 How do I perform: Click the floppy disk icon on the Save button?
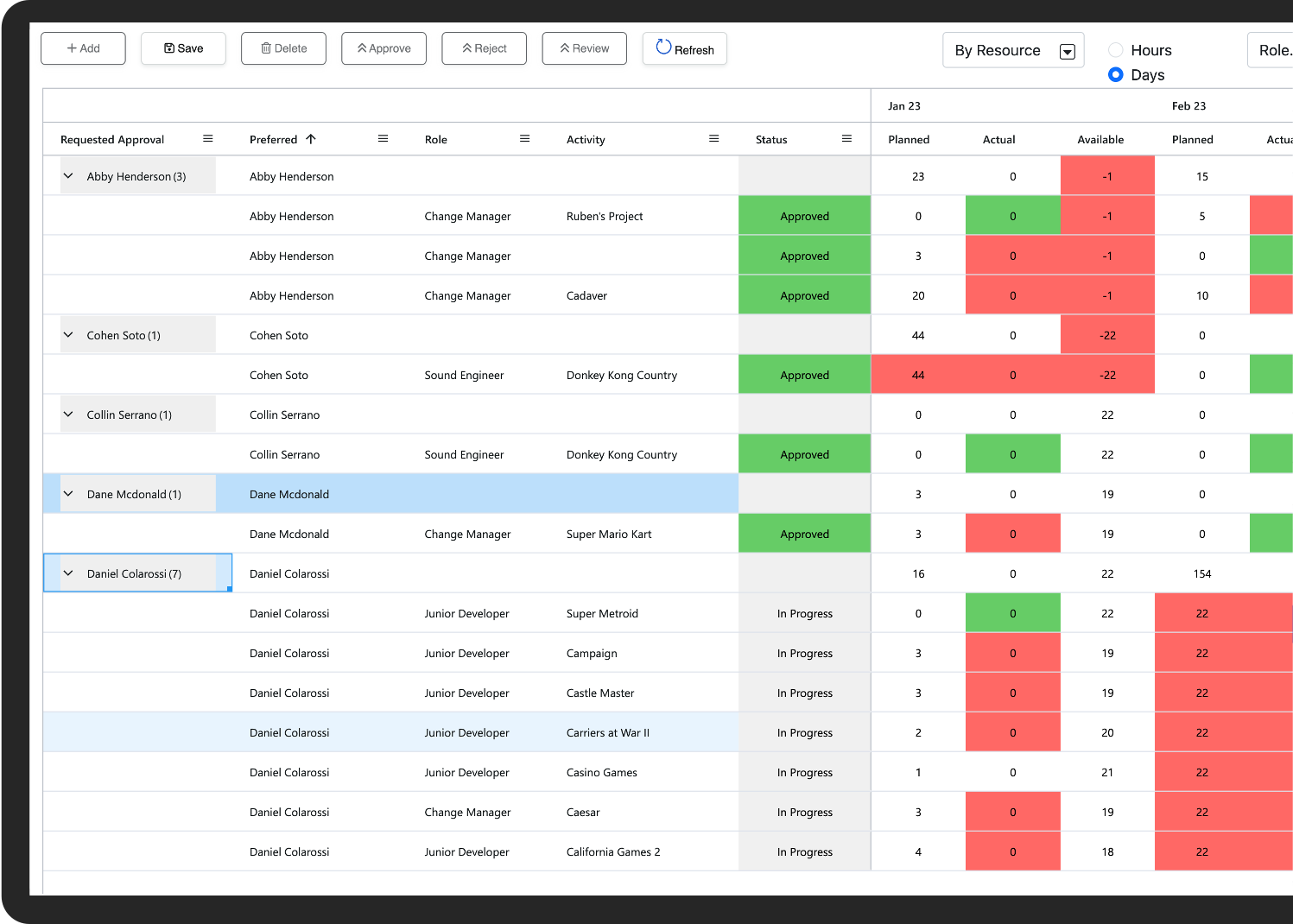click(168, 48)
